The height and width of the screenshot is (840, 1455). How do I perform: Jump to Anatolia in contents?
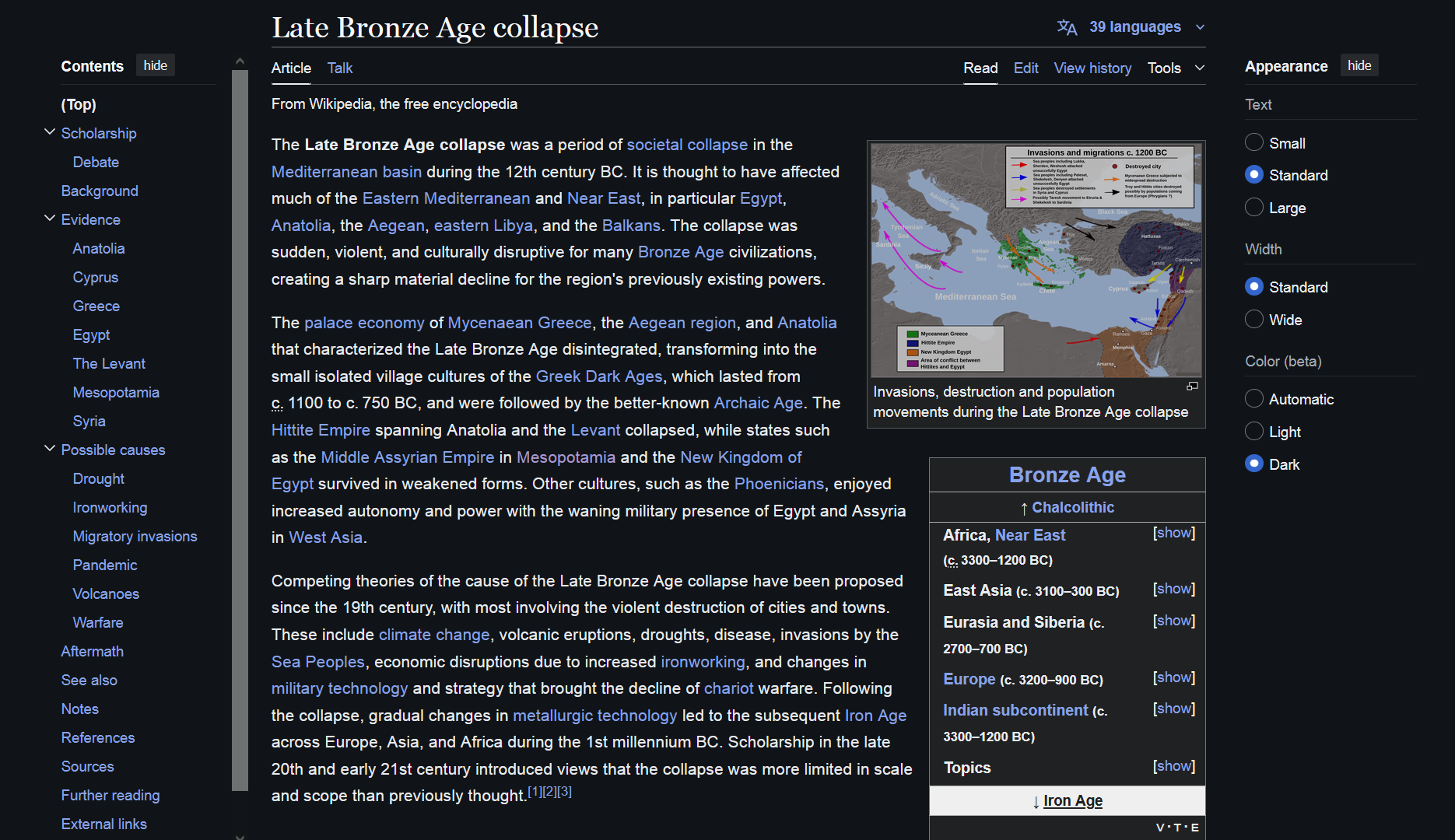99,248
